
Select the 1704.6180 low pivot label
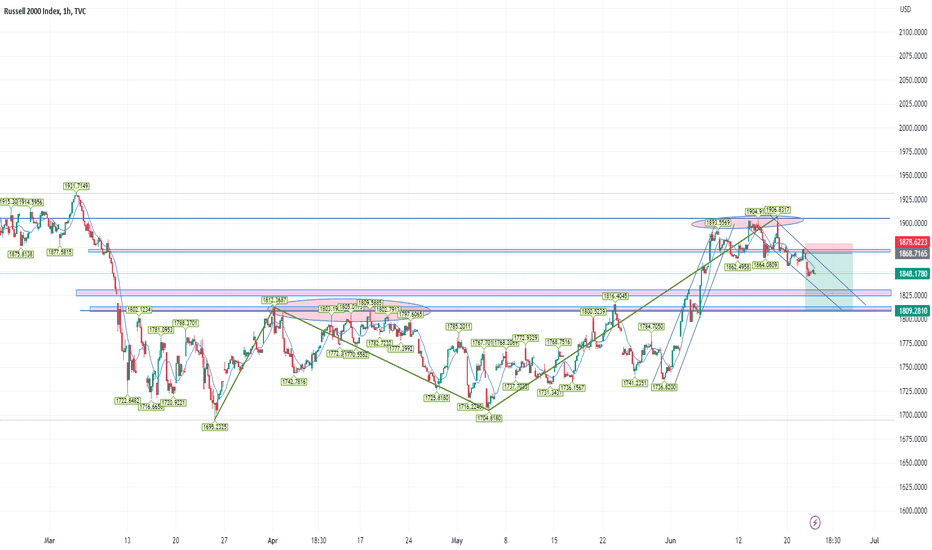[489, 418]
